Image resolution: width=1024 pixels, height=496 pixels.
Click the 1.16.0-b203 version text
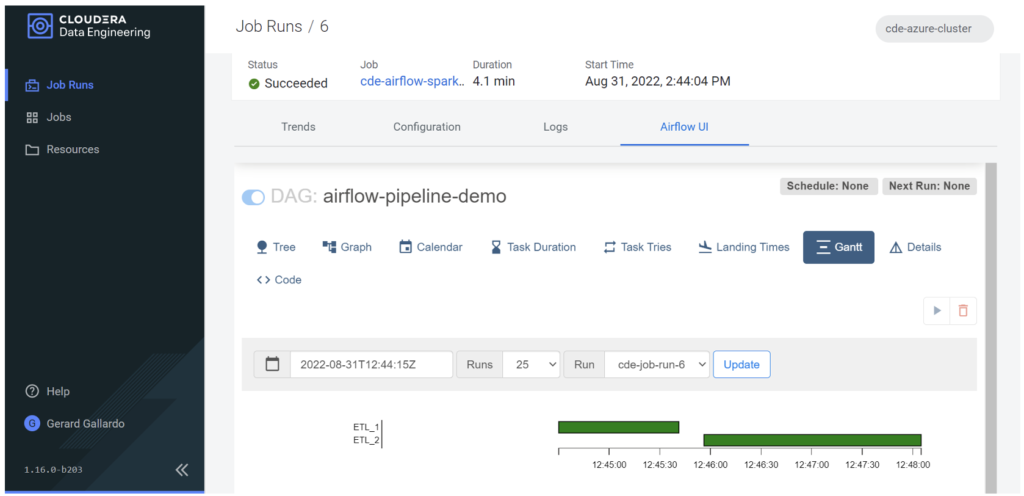point(54,470)
